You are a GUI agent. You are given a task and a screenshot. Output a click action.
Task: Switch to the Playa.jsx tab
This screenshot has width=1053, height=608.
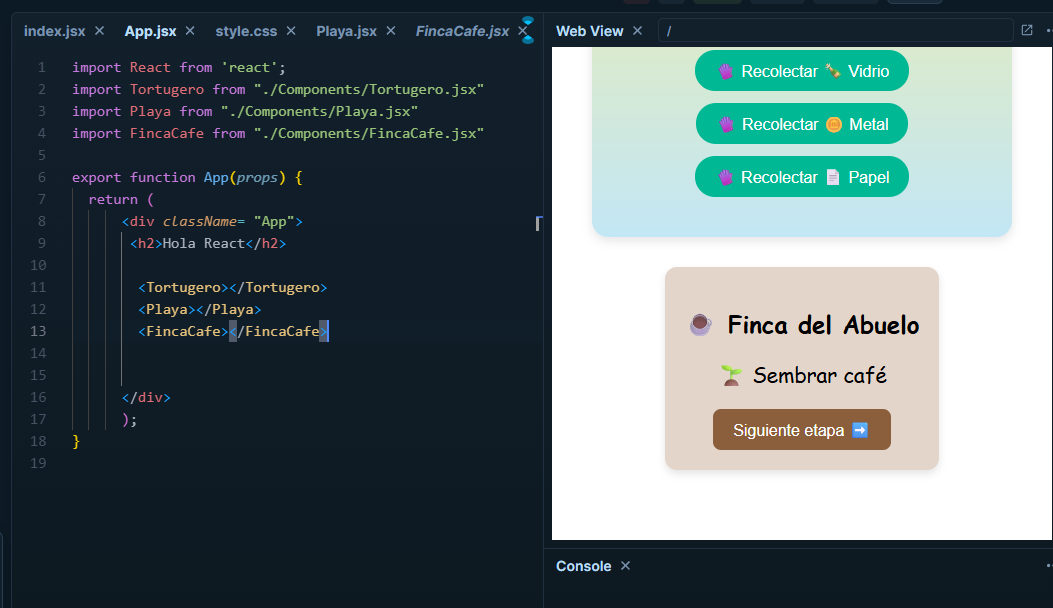(x=347, y=31)
